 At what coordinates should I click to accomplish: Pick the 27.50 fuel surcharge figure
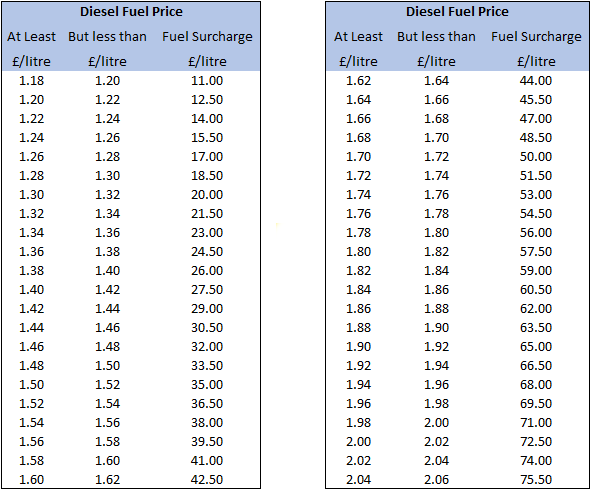click(207, 290)
